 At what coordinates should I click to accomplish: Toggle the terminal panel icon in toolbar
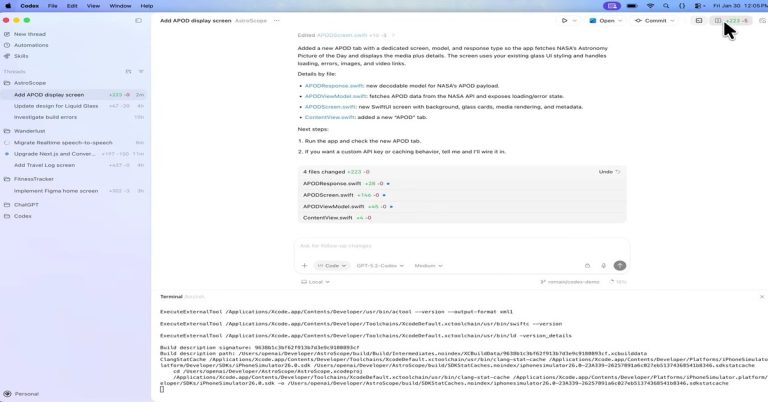click(699, 21)
